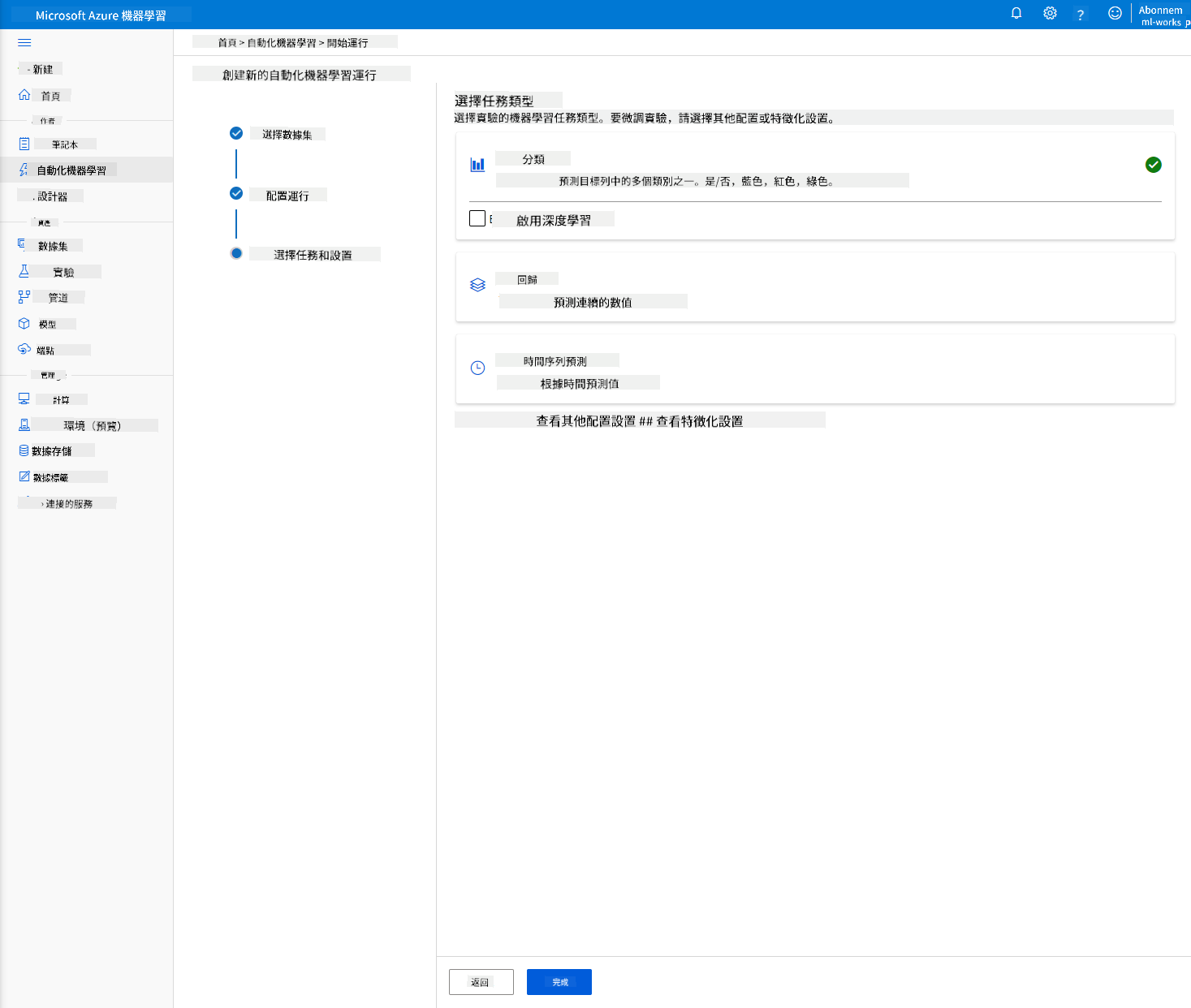Click the 根據時間預測值 description text

[x=580, y=383]
